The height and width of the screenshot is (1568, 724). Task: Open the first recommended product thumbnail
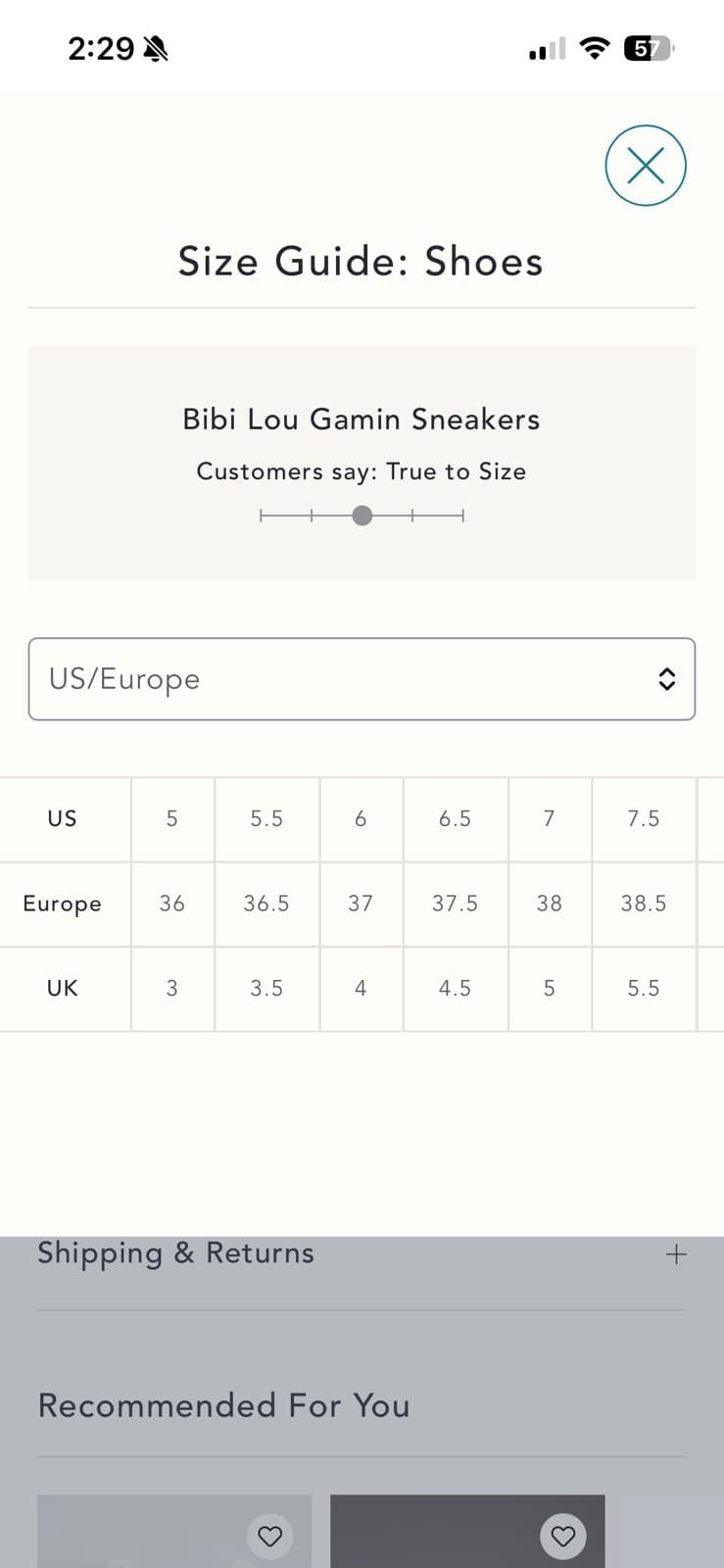[174, 1531]
